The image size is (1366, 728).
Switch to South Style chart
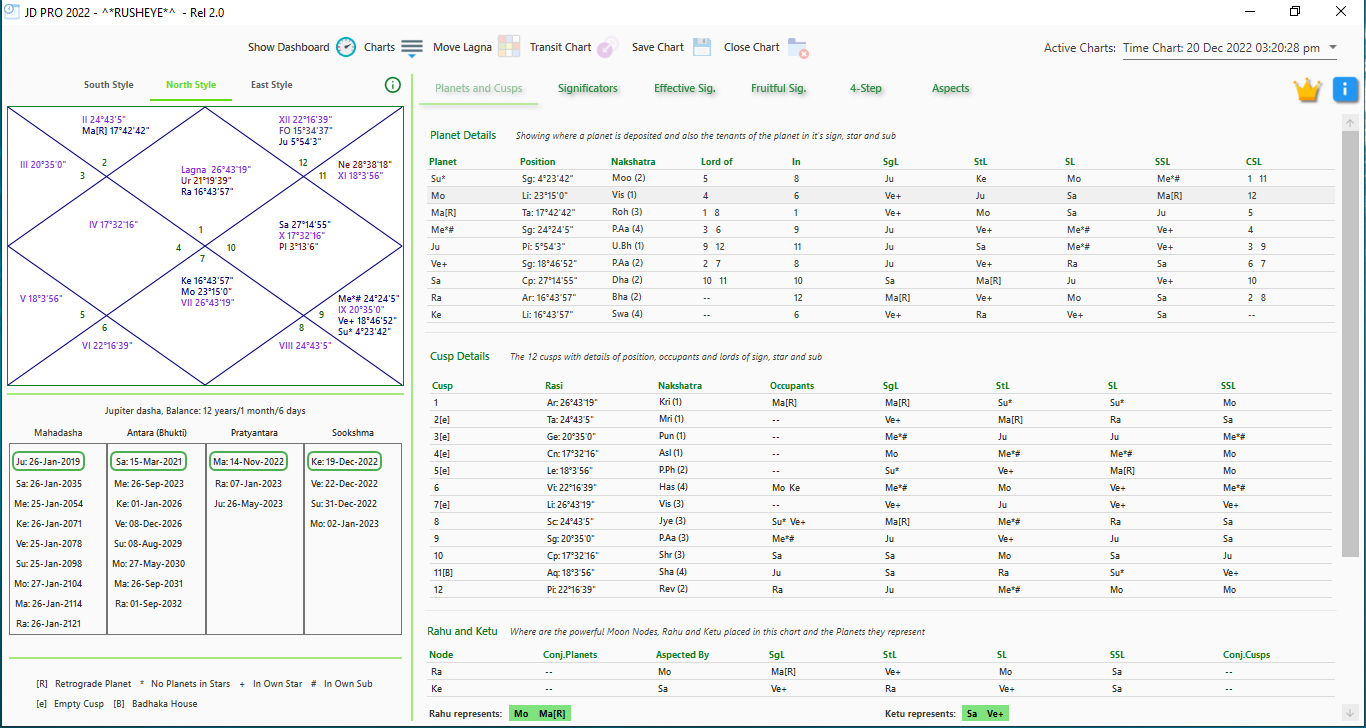[x=109, y=85]
